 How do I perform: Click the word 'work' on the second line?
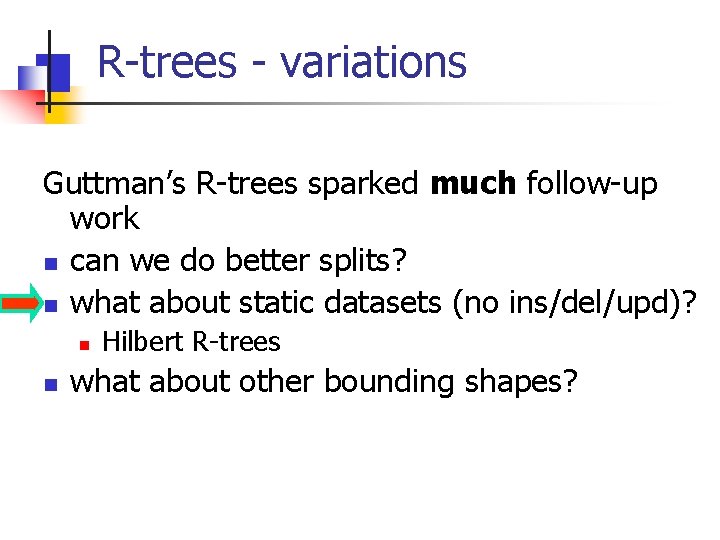[105, 219]
